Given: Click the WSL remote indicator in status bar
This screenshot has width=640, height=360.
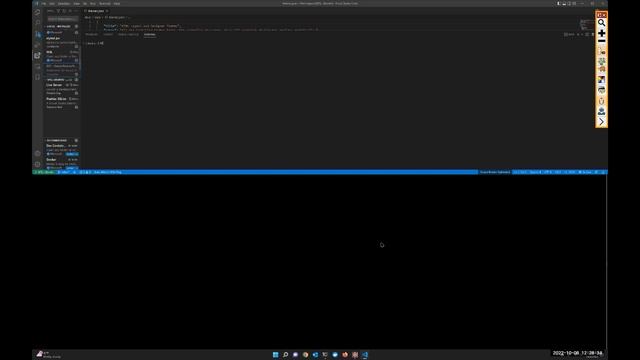Looking at the screenshot, I should point(44,172).
